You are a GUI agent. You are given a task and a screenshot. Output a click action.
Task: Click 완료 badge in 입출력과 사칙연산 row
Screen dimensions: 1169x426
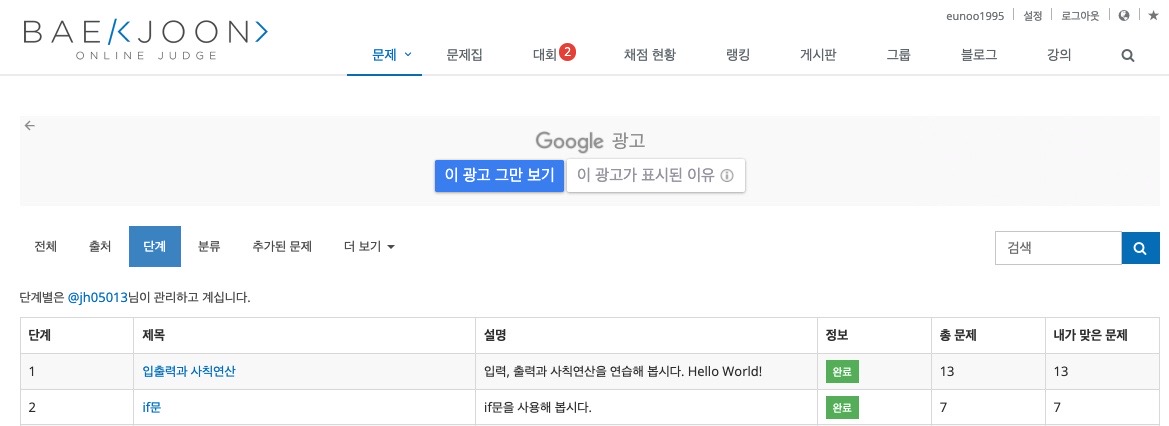pos(842,372)
